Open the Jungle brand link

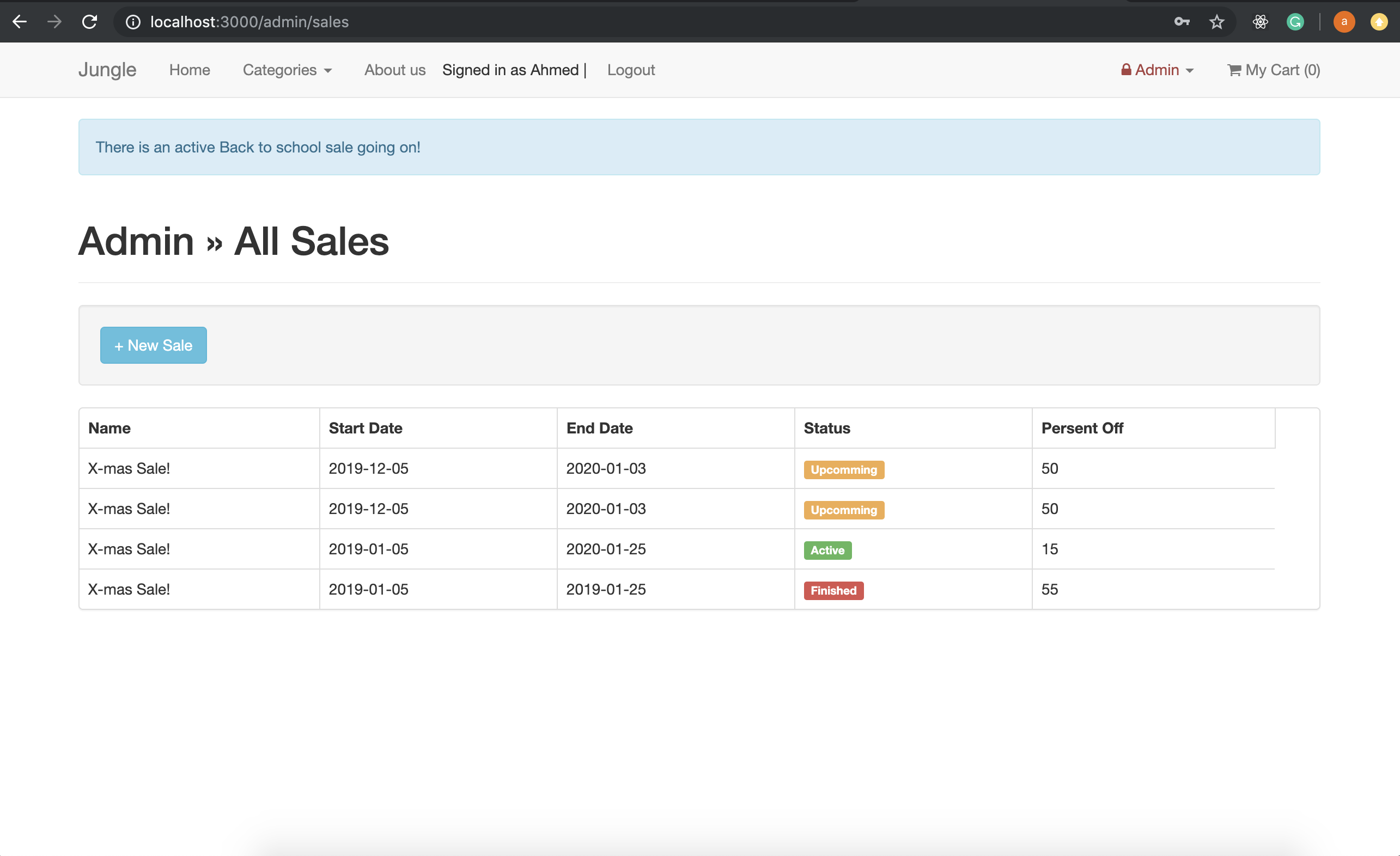[107, 70]
